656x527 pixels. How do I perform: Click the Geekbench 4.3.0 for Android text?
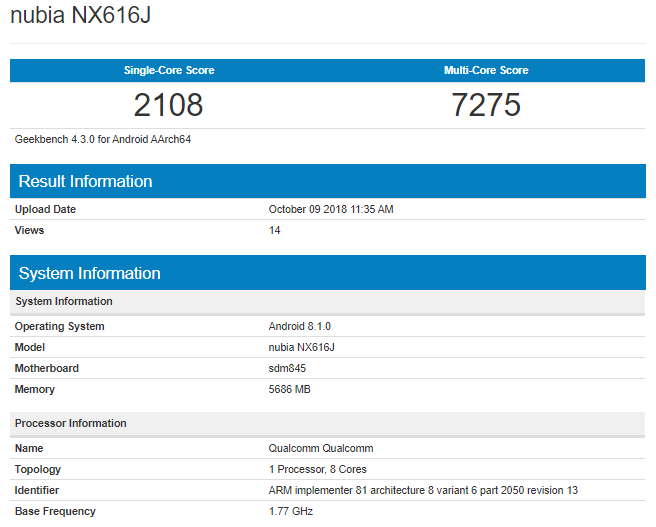coord(102,140)
